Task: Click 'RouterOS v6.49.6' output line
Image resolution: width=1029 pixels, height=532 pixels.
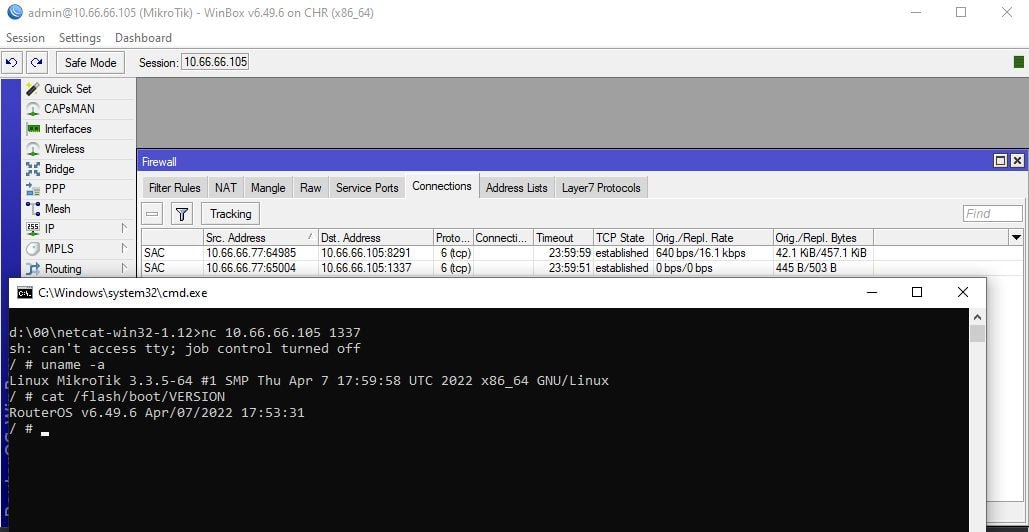Action: 157,413
